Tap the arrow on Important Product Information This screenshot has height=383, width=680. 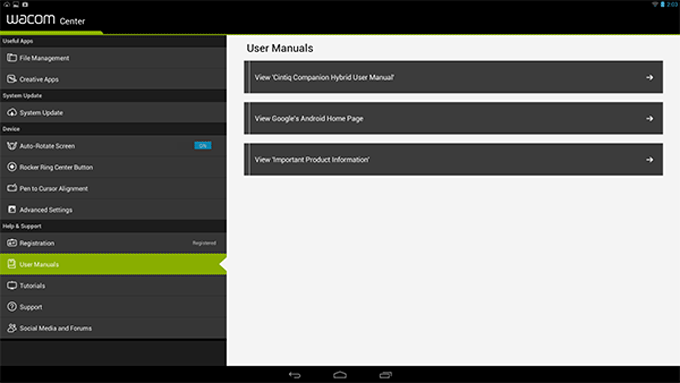[649, 160]
